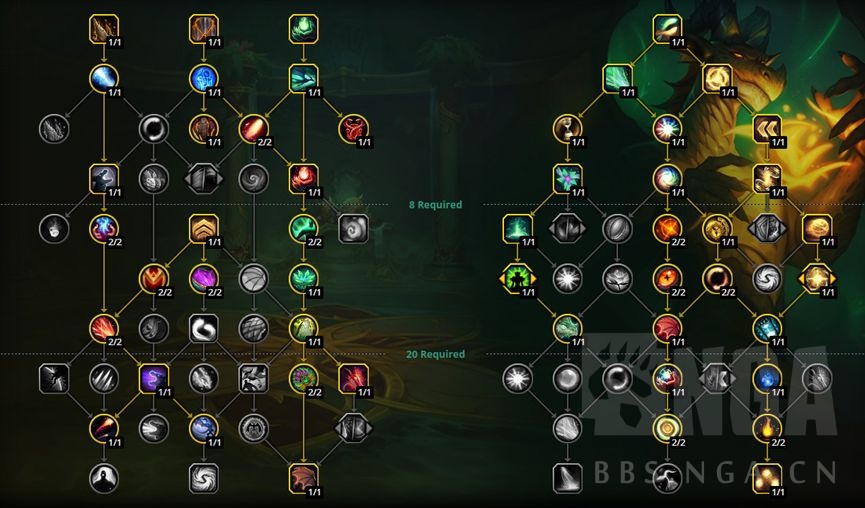
Task: Click the red crab-like creature talent
Action: click(353, 129)
